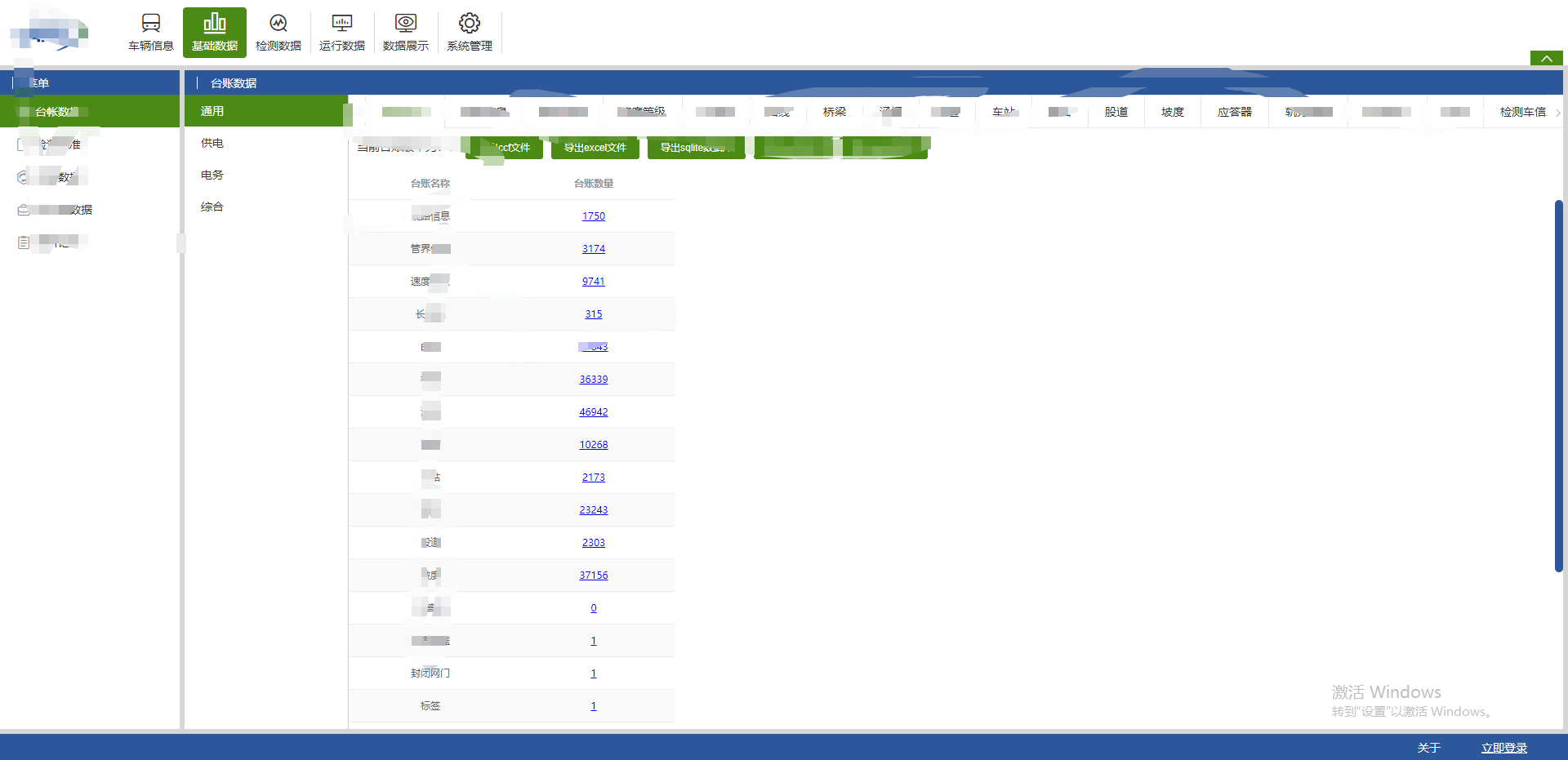Open the 9741 count link
The height and width of the screenshot is (760, 1568).
pyautogui.click(x=594, y=282)
